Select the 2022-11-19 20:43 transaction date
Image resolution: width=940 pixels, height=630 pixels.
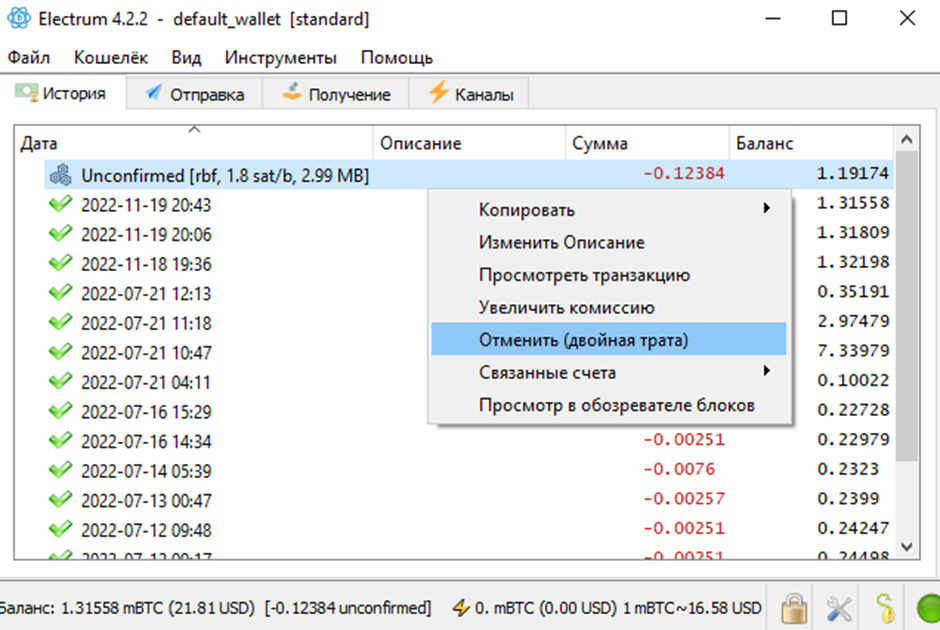click(146, 205)
